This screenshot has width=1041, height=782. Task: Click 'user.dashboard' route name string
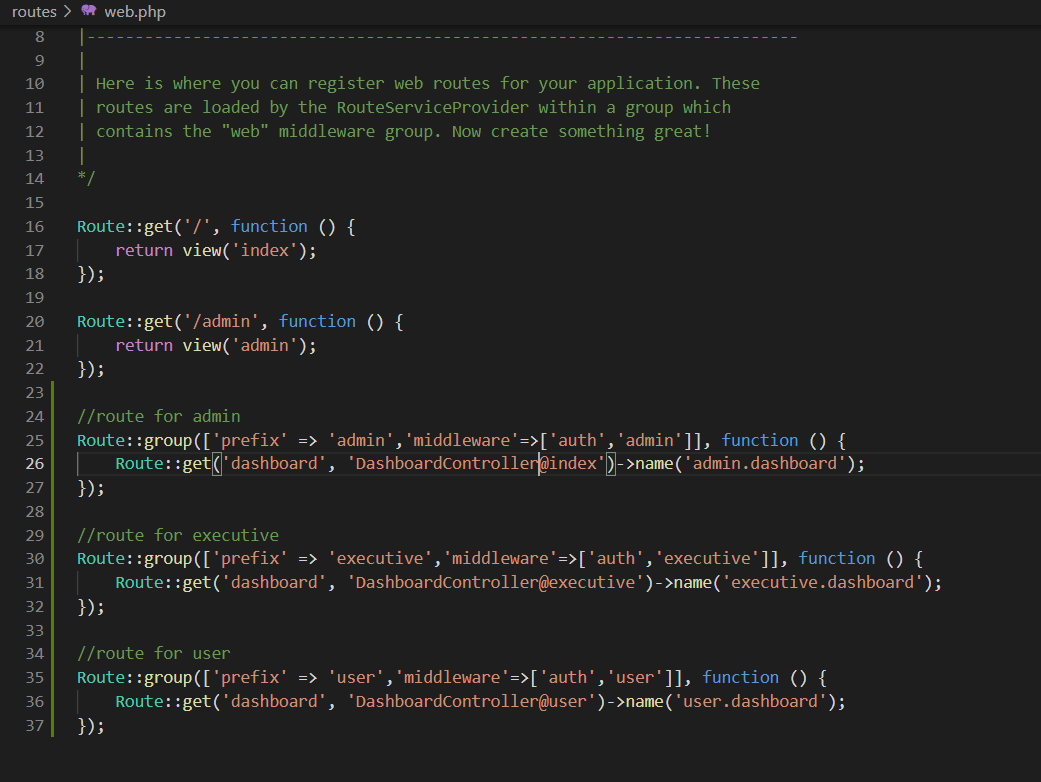coord(750,701)
